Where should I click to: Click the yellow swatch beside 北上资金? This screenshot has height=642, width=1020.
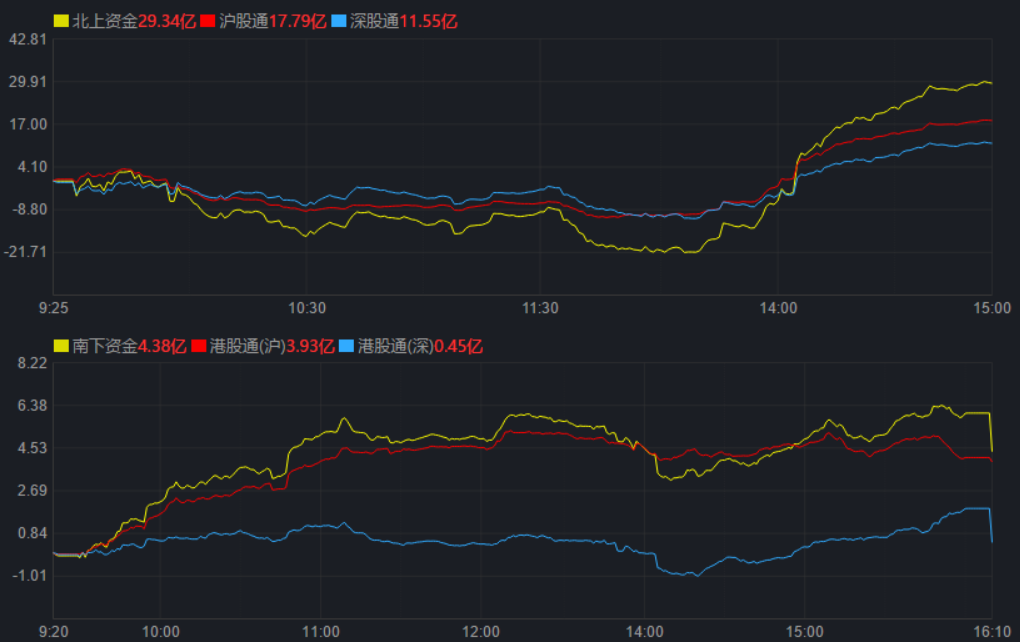[61, 20]
